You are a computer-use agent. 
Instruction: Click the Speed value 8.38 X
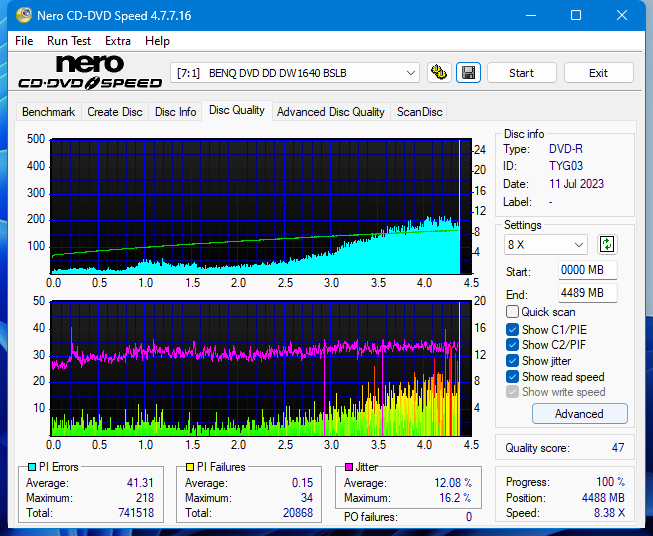point(610,513)
